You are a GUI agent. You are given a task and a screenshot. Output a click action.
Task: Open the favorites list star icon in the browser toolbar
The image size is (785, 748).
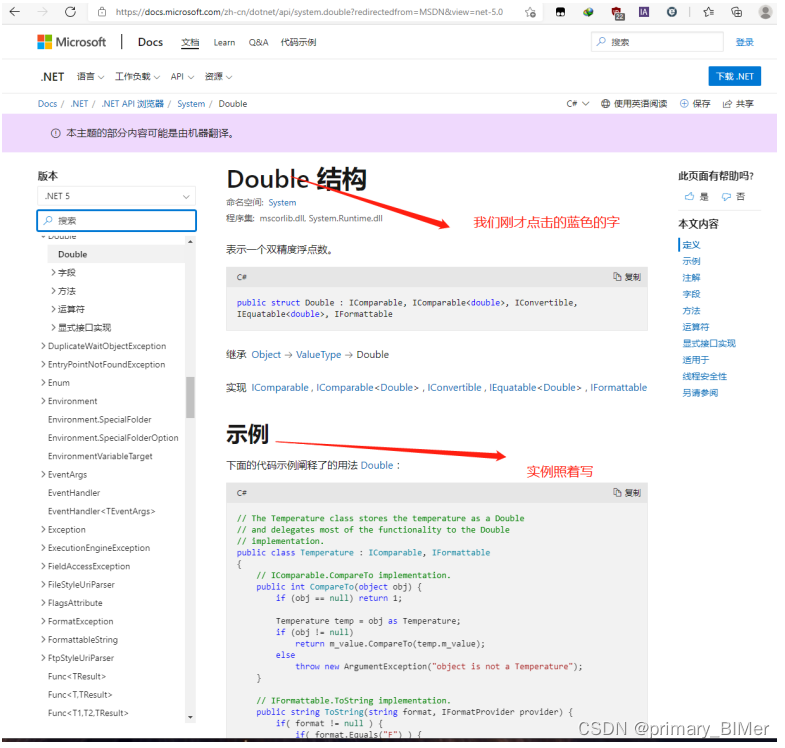tap(708, 12)
